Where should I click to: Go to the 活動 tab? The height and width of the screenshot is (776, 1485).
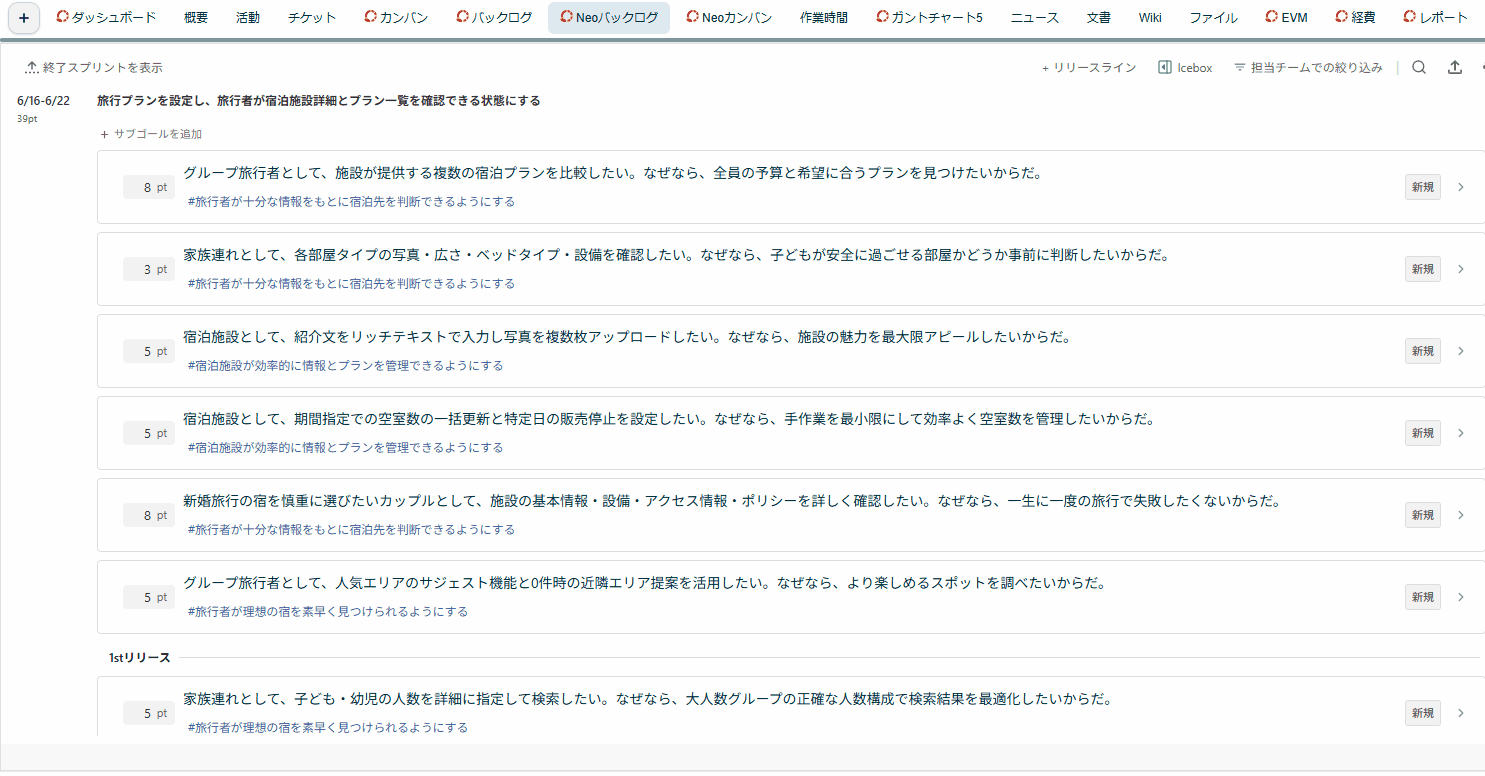[248, 17]
